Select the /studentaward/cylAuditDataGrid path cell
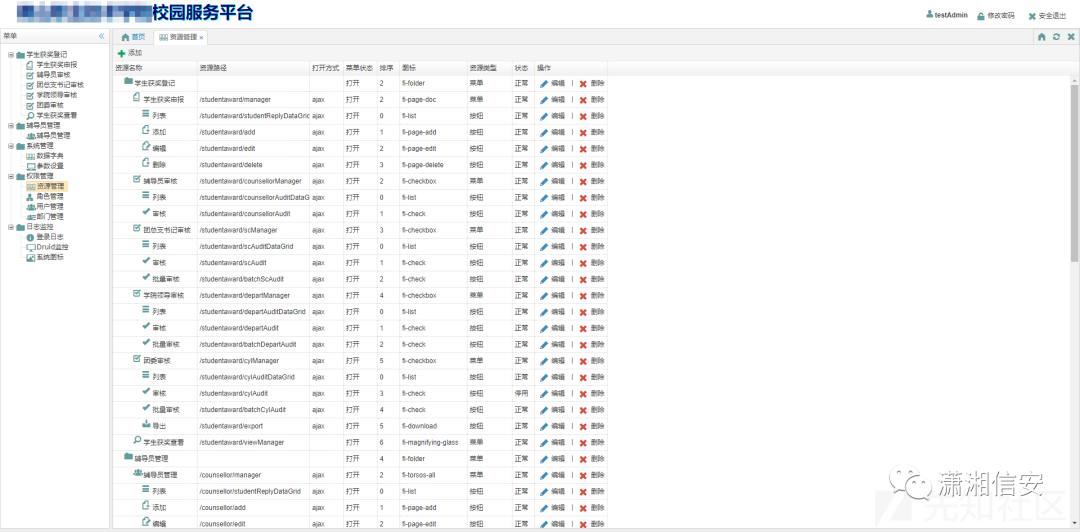Image resolution: width=1080 pixels, height=532 pixels. [x=253, y=377]
